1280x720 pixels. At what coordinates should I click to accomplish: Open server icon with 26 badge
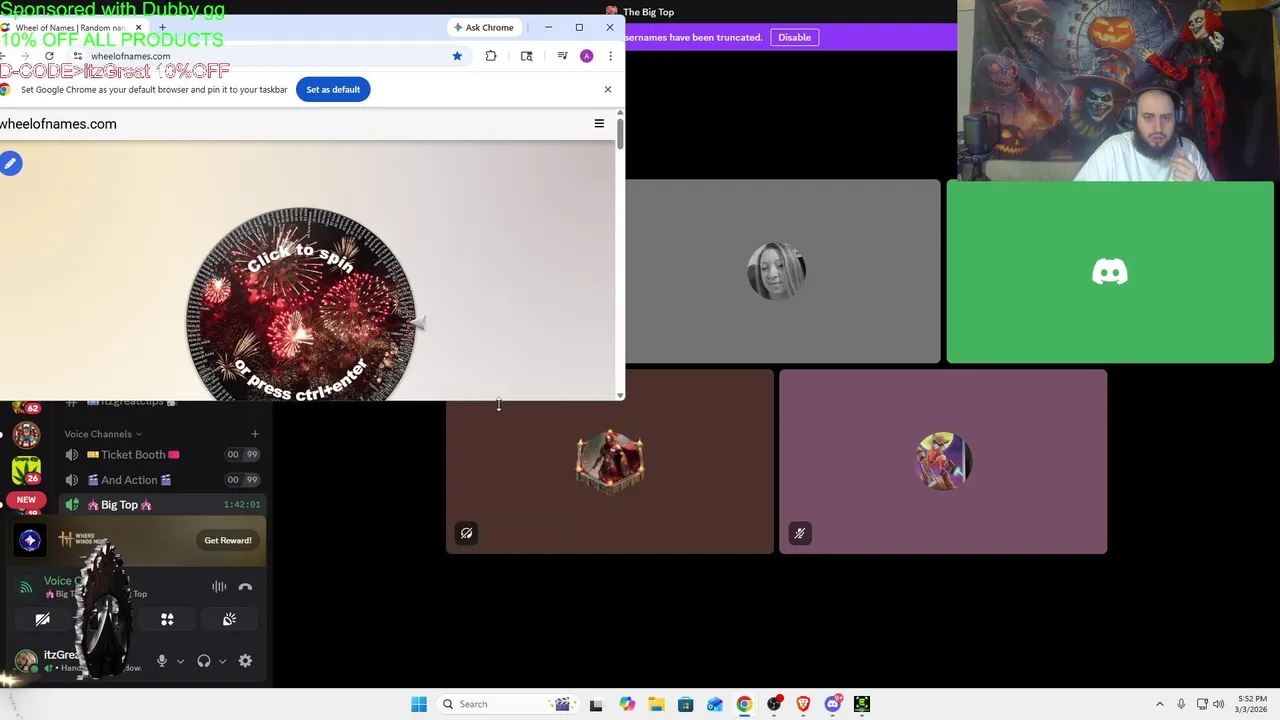[26, 468]
